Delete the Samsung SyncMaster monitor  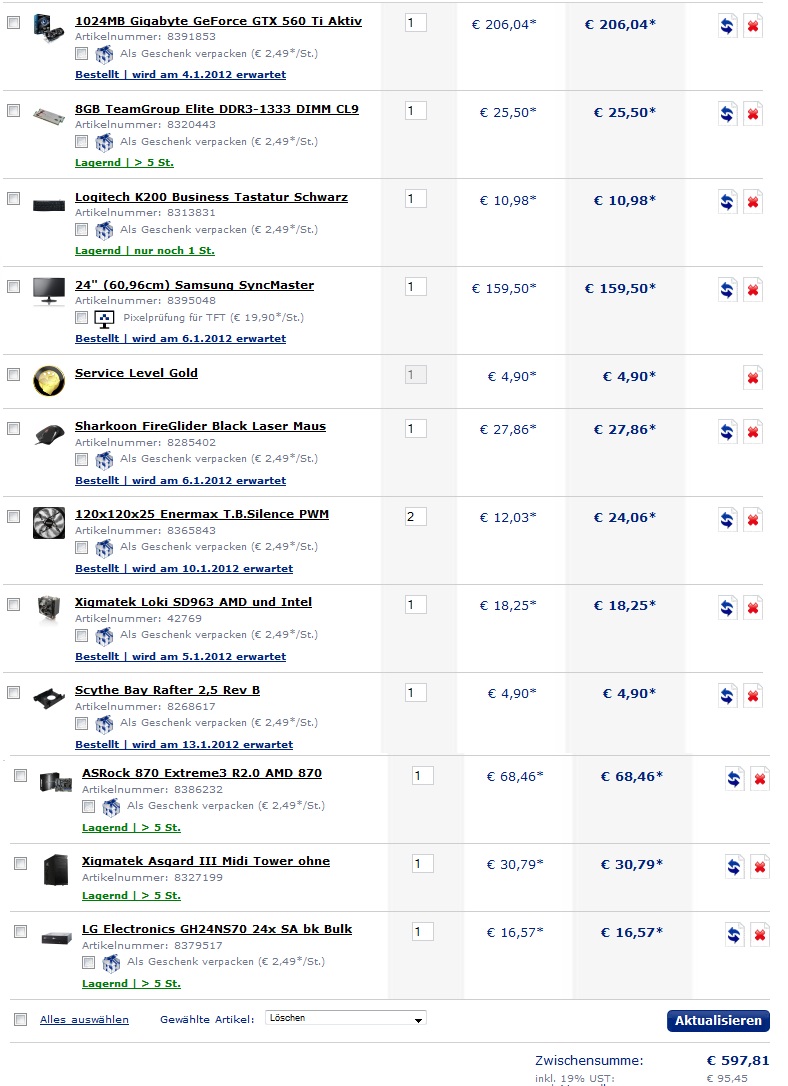point(753,290)
